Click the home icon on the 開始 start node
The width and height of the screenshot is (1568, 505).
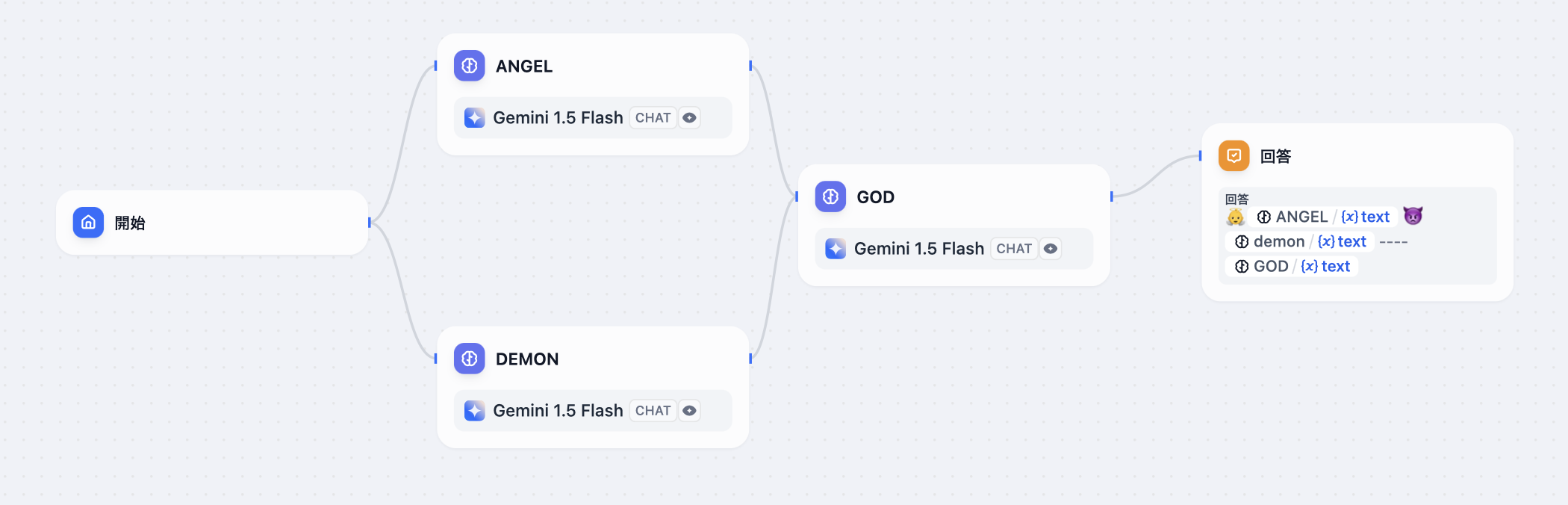coord(88,223)
